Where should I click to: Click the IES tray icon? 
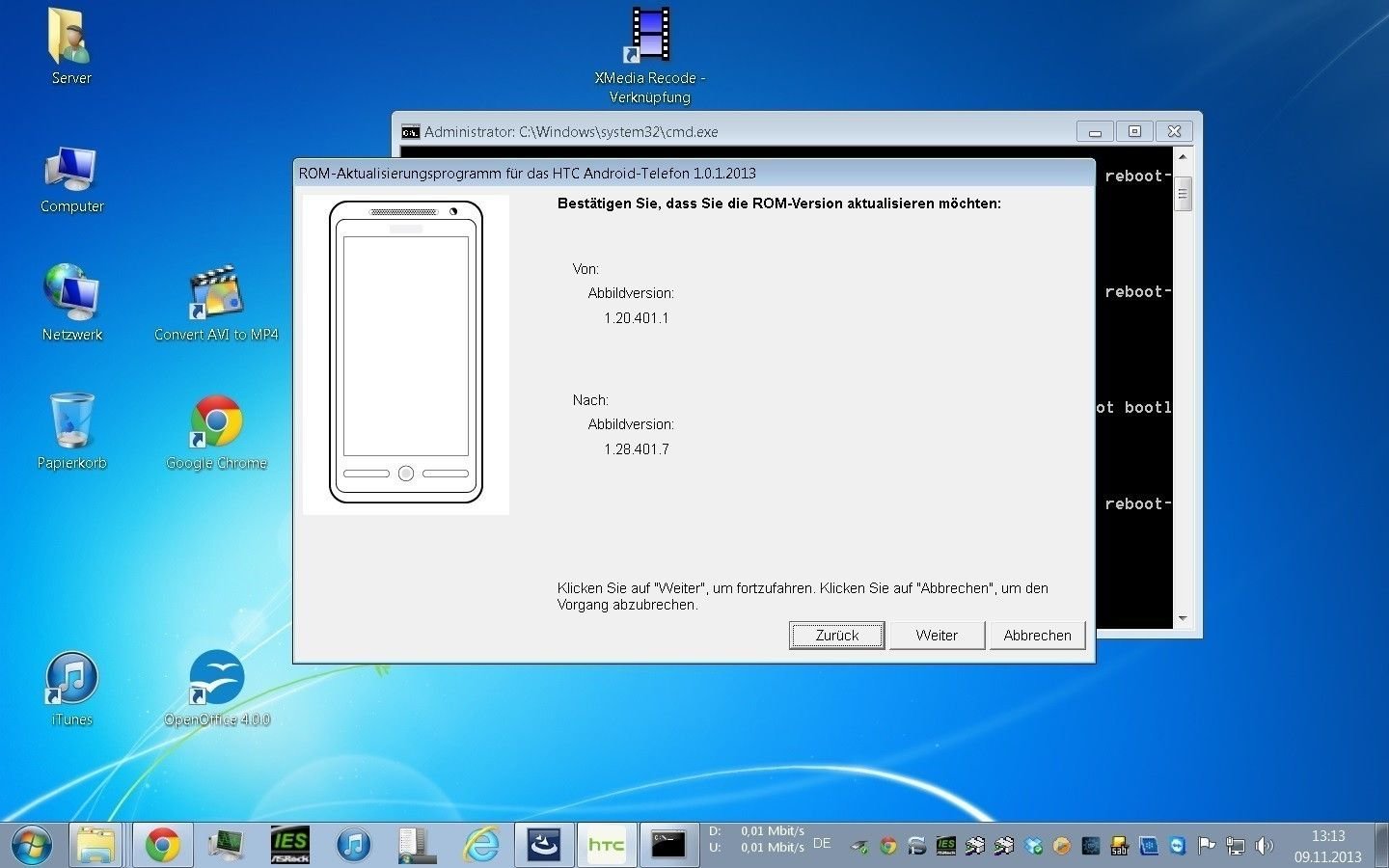point(946,847)
